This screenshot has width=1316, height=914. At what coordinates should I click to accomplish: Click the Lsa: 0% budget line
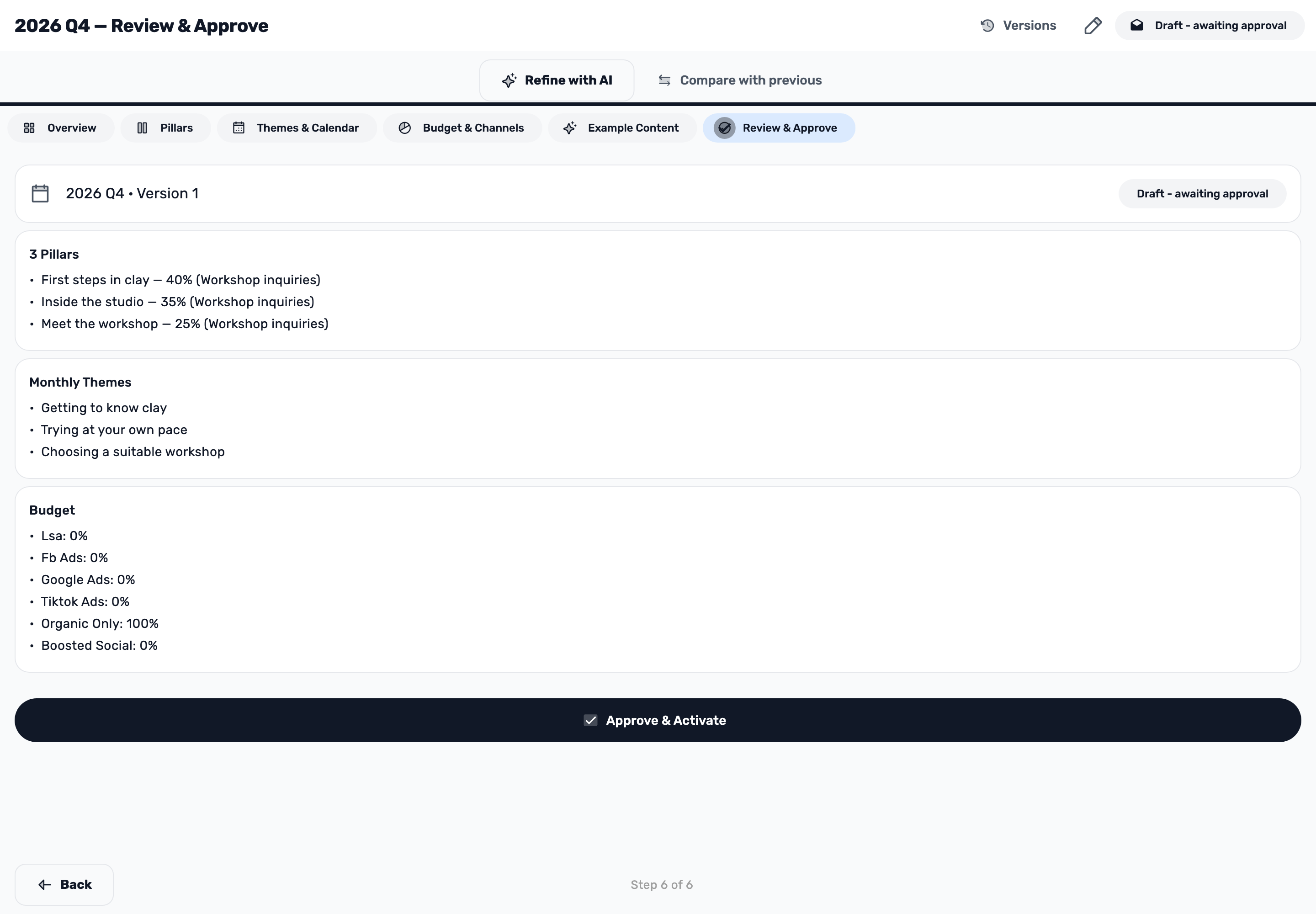pos(64,536)
